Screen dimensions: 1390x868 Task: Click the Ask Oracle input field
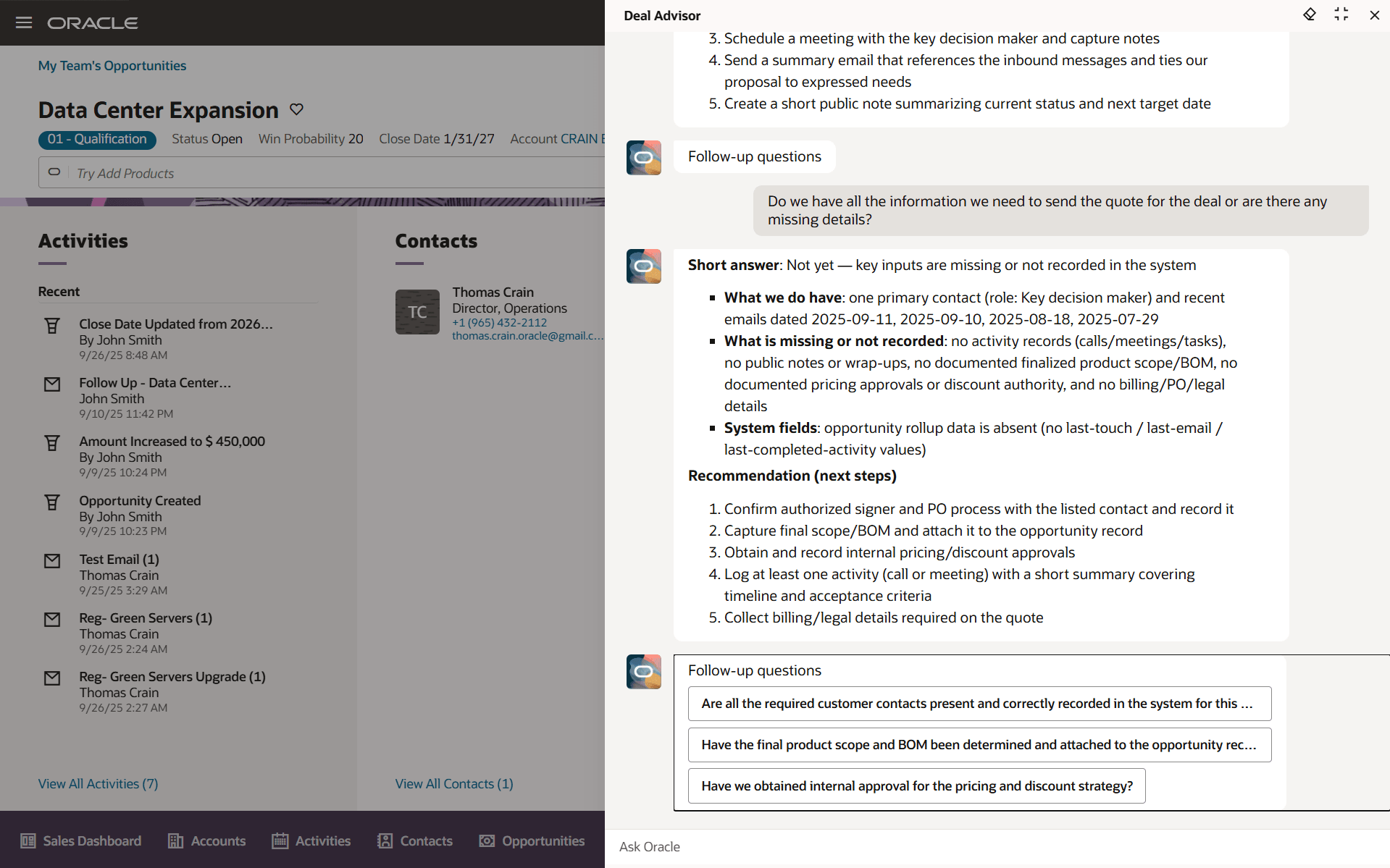click(x=992, y=846)
